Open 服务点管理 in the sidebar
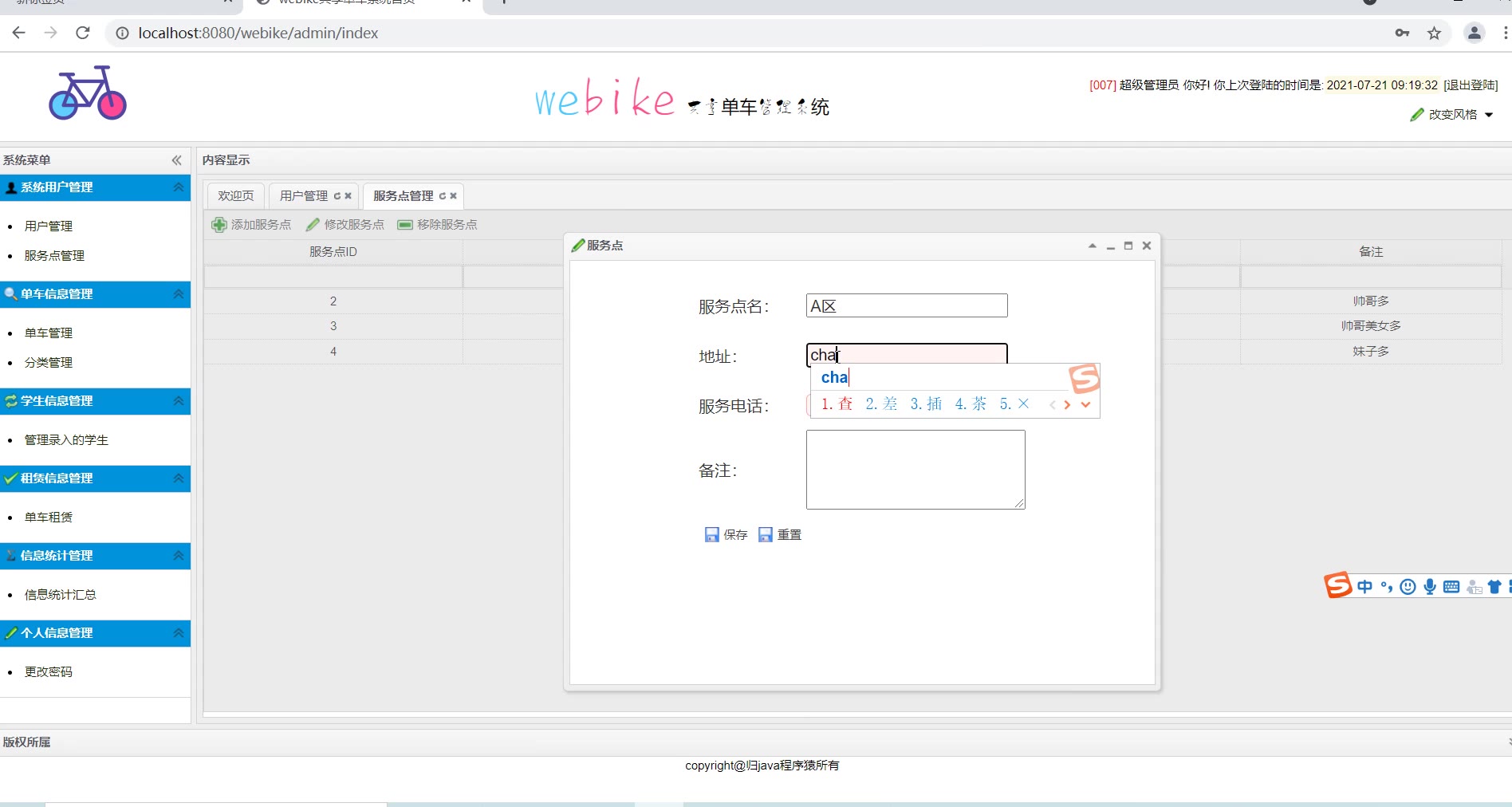 [54, 256]
